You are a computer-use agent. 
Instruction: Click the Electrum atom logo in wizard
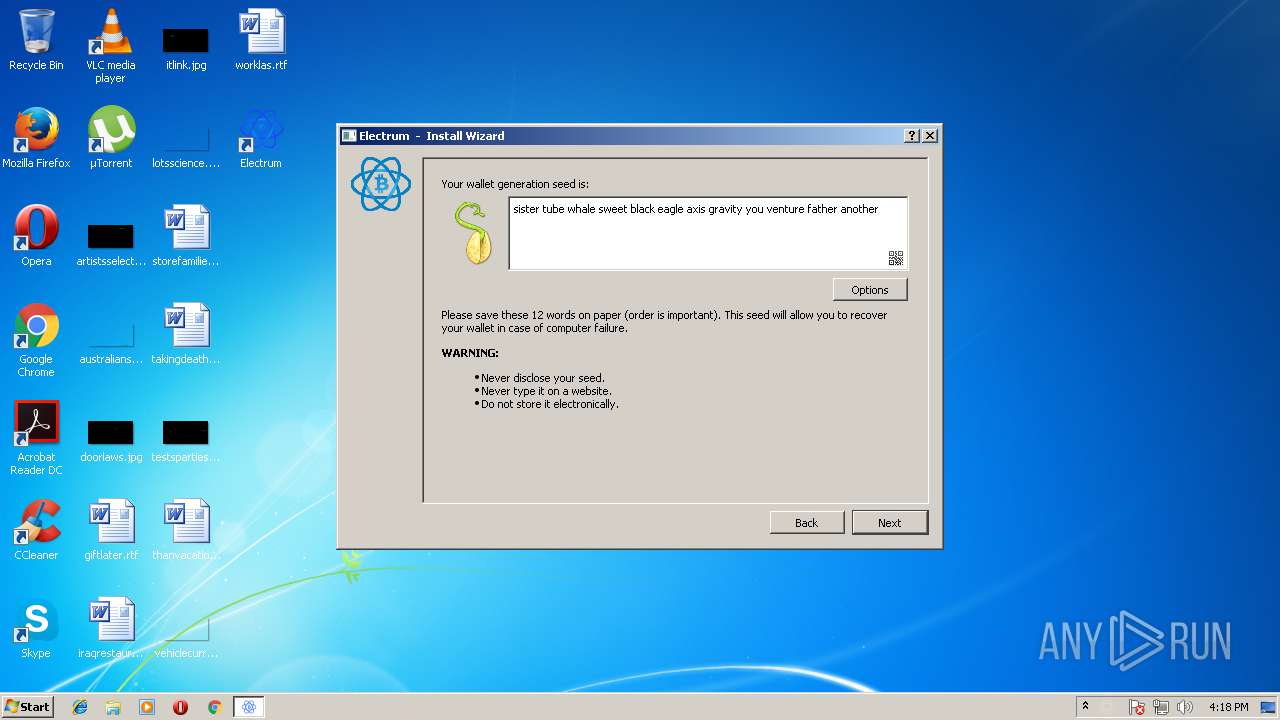pyautogui.click(x=380, y=184)
